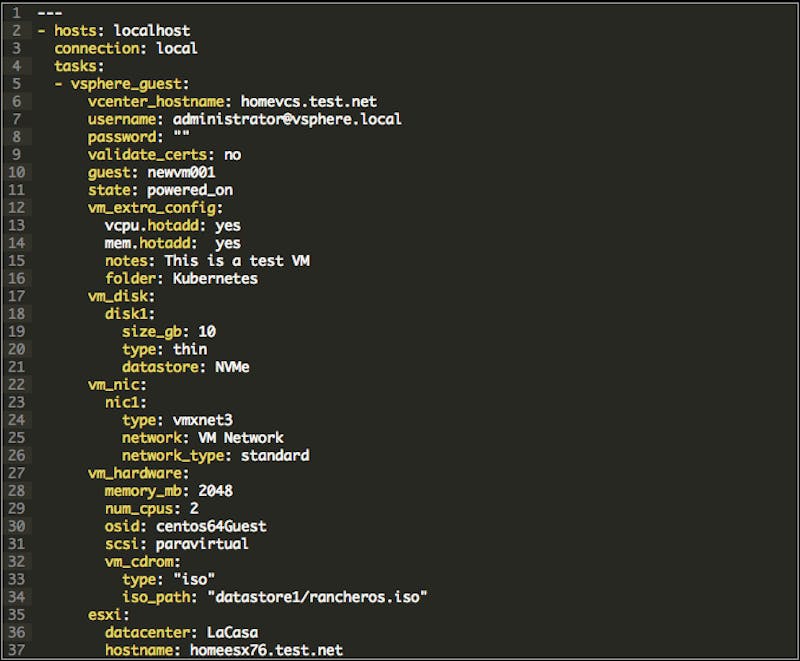This screenshot has width=800, height=661.
Task: Click inside the empty password quotes
Action: (x=182, y=136)
